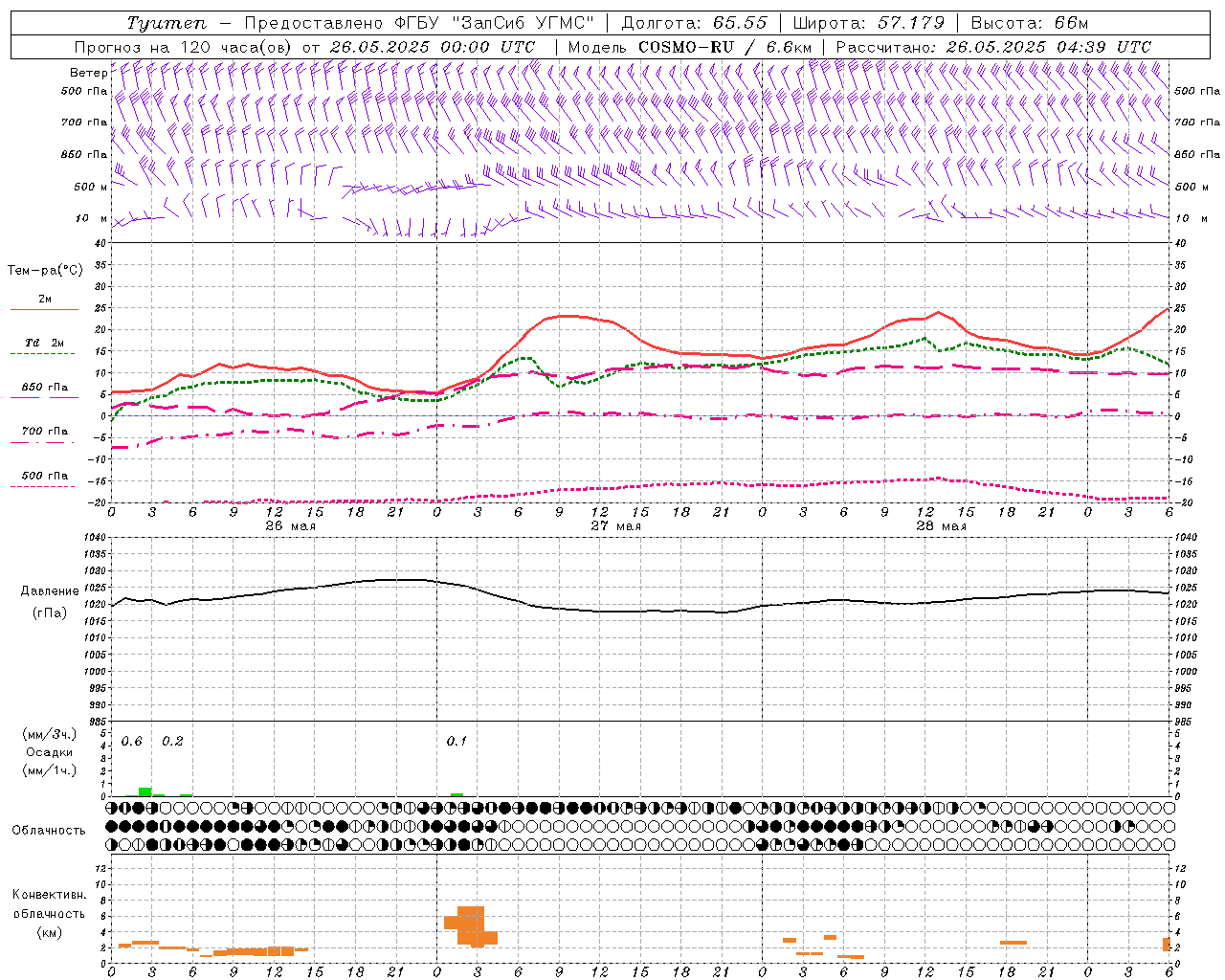
Task: Click the dashed legend line under "Td 2м"
Action: tap(42, 354)
